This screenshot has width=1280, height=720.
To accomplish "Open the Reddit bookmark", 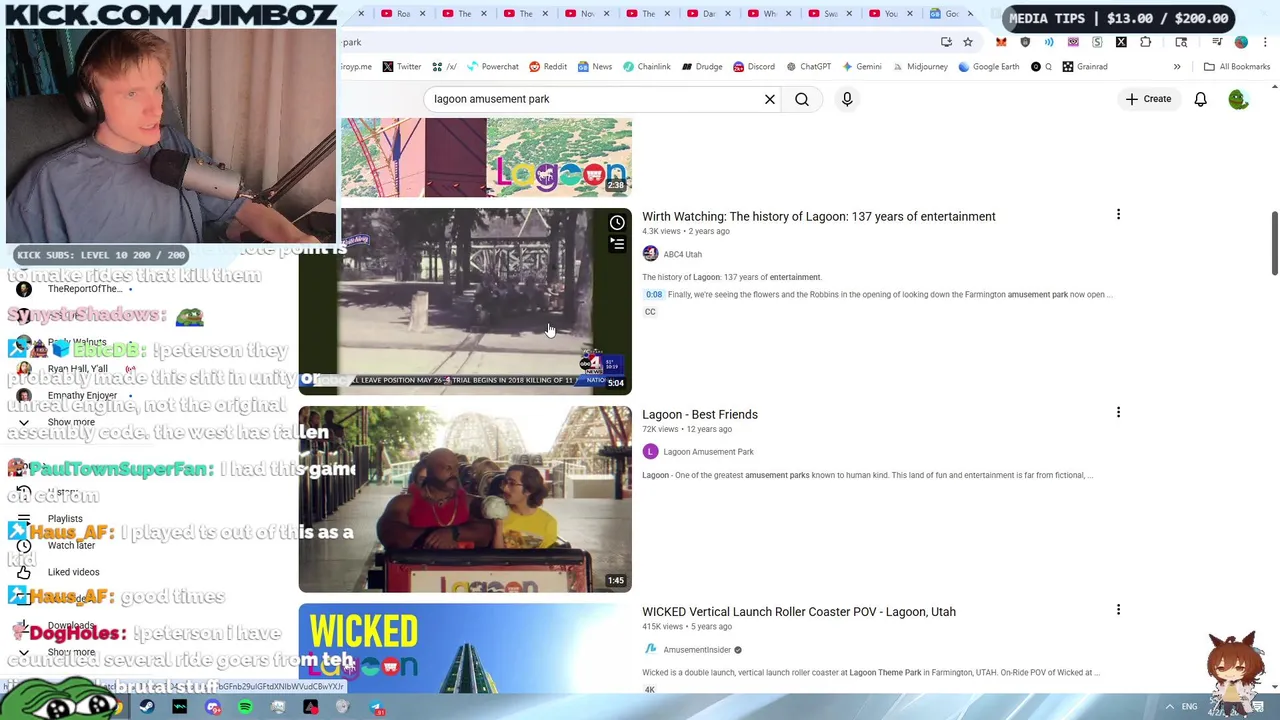I will (x=548, y=67).
